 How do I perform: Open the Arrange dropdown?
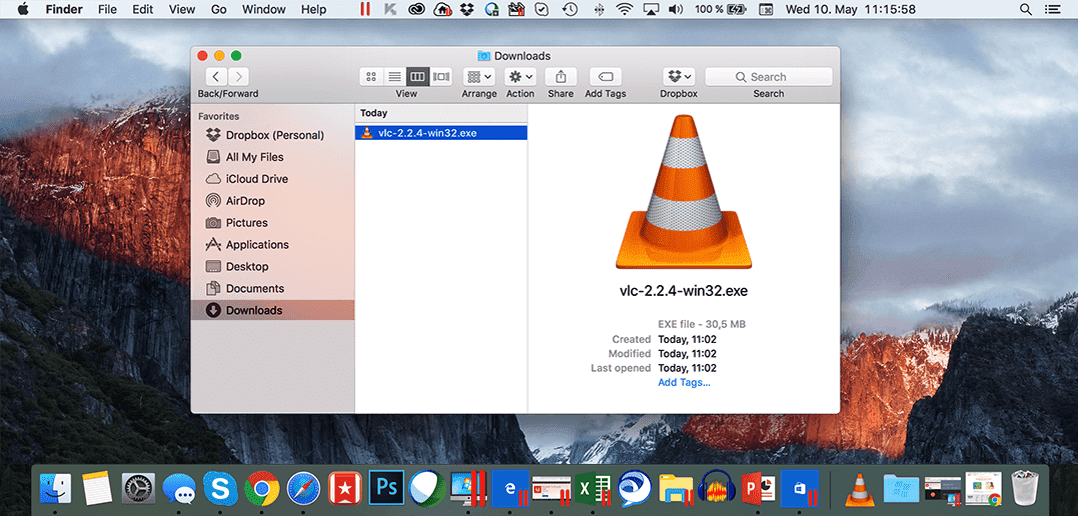(479, 77)
